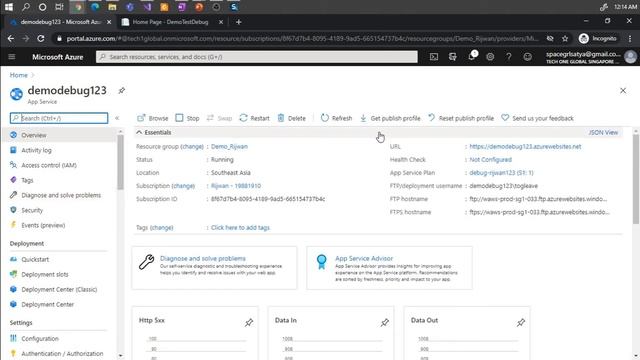Refresh the overview page
Image resolution: width=640 pixels, height=360 pixels.
(336, 118)
